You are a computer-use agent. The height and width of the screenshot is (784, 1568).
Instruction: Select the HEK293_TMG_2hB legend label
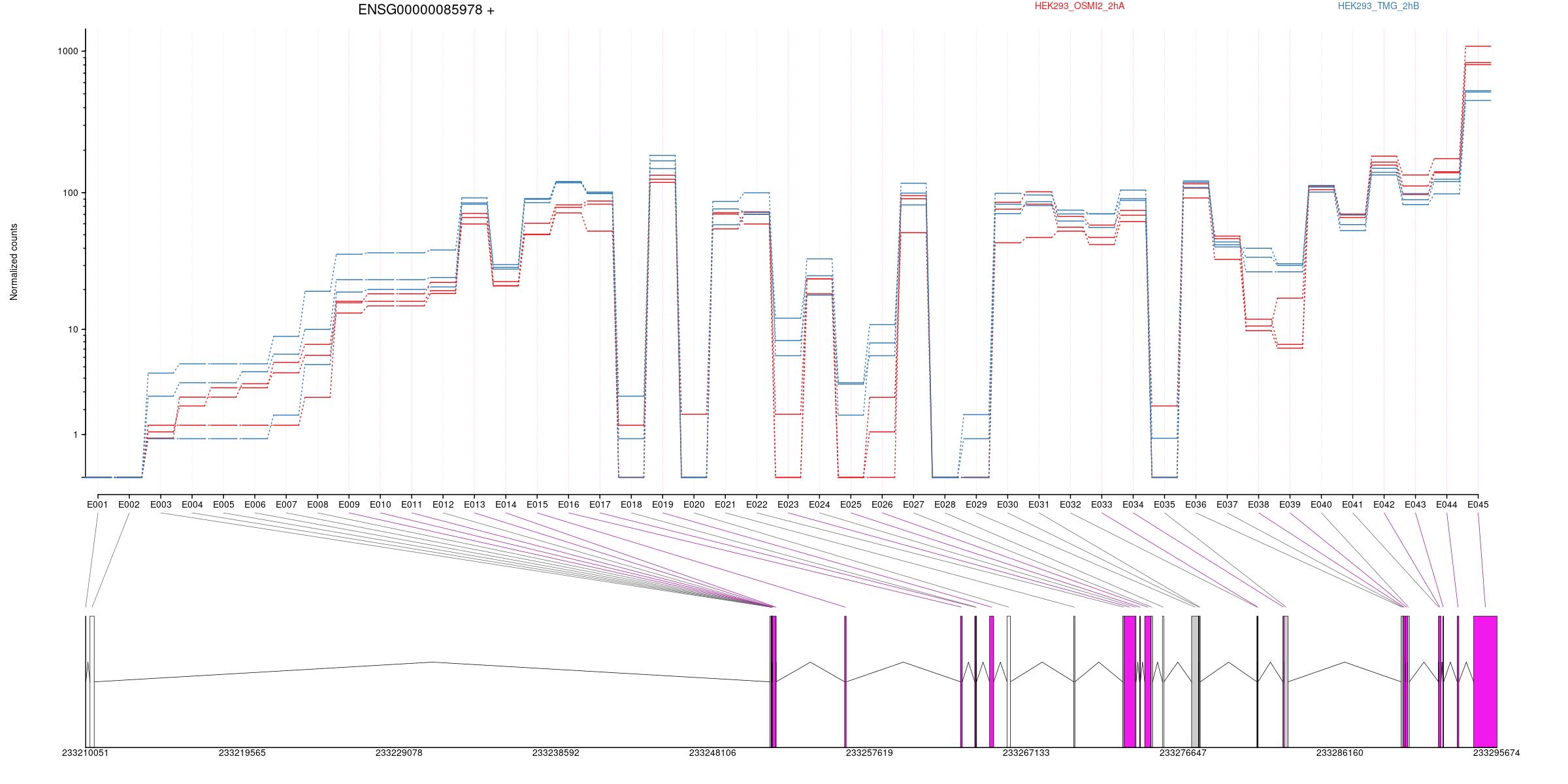point(1379,6)
